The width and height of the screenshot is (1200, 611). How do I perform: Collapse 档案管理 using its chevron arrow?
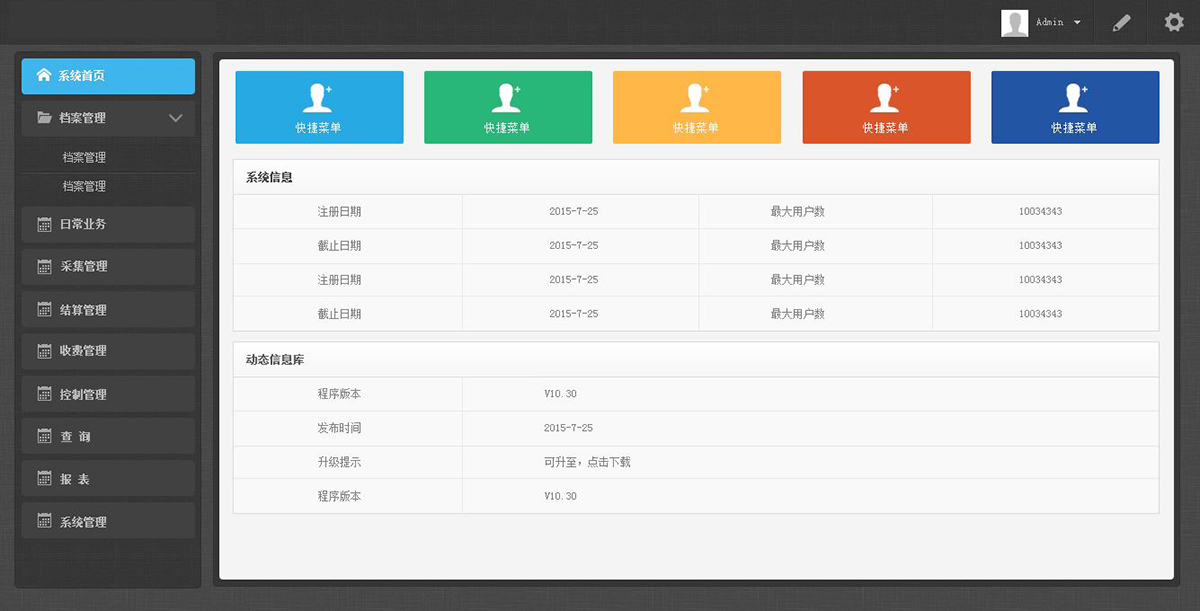[x=176, y=118]
